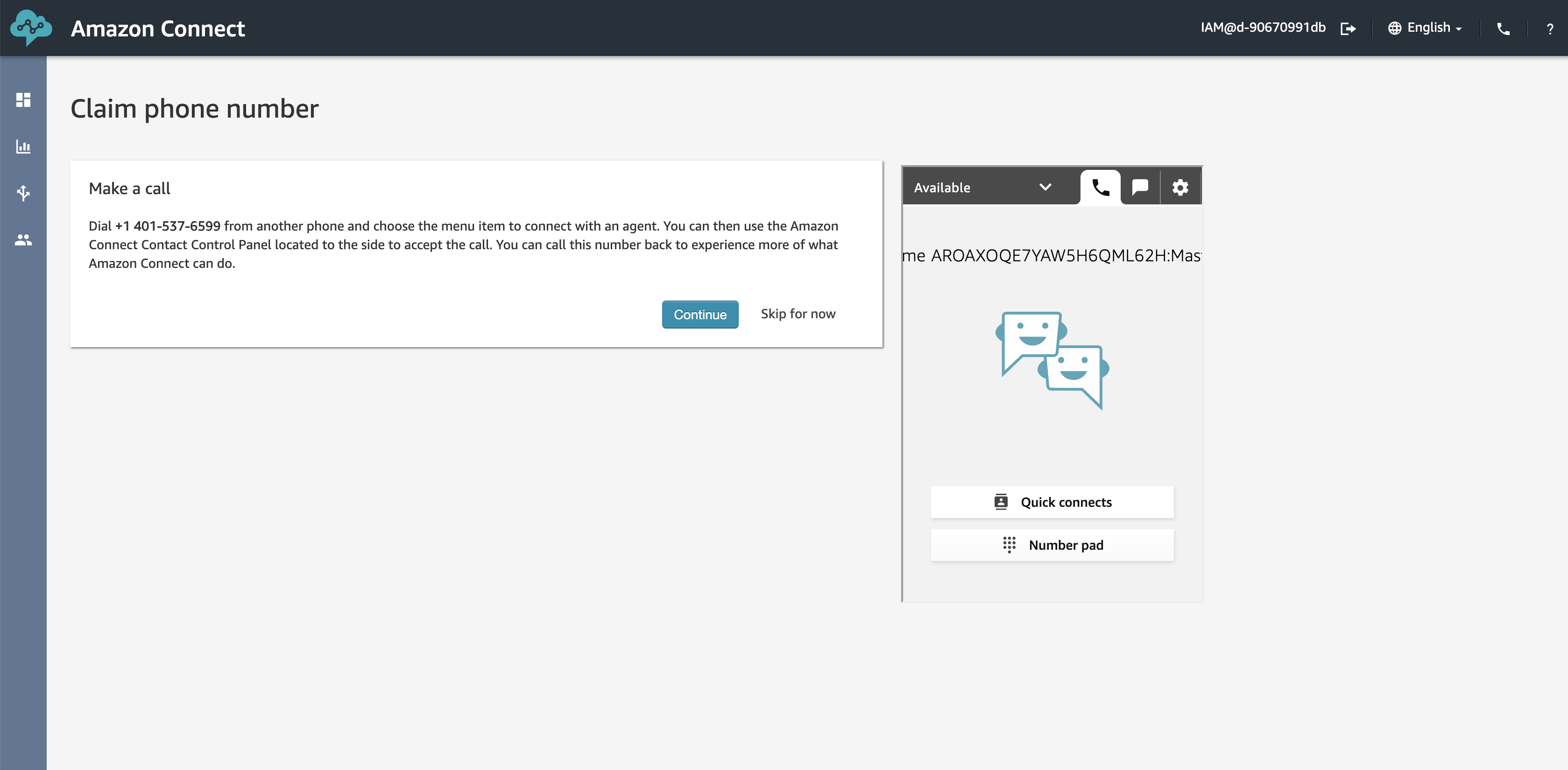Open Quick connects in the control panel

[1052, 503]
